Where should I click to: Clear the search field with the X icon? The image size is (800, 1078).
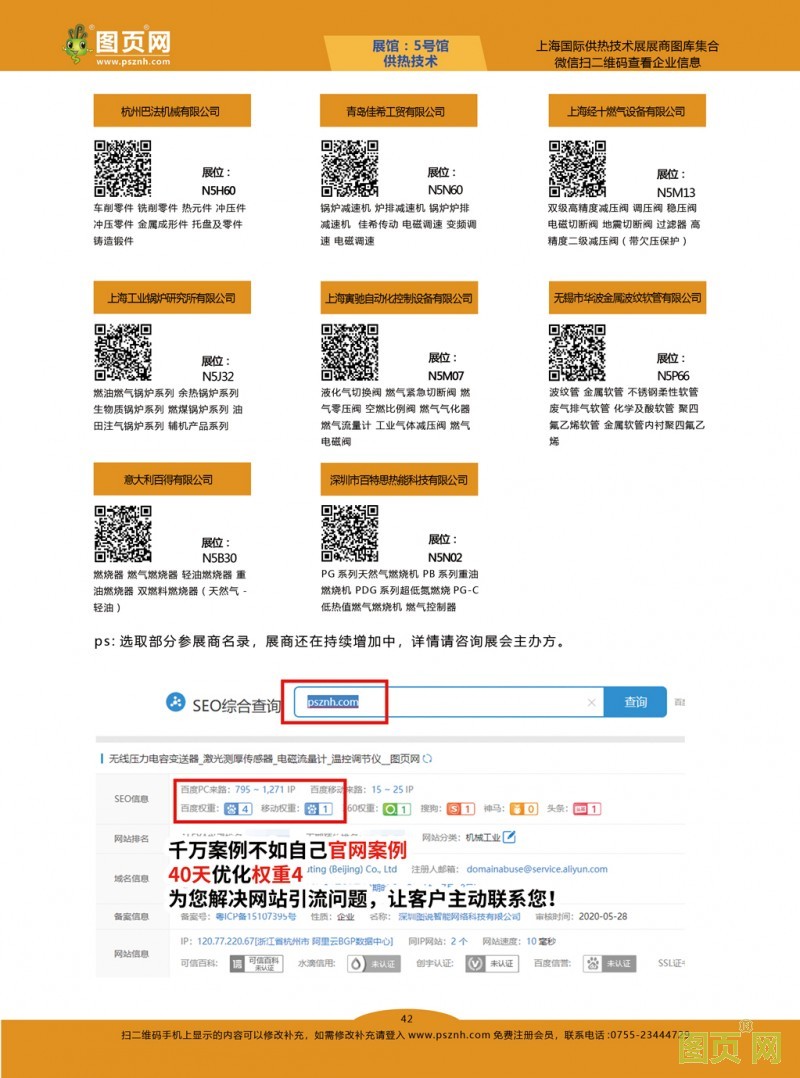[x=591, y=703]
